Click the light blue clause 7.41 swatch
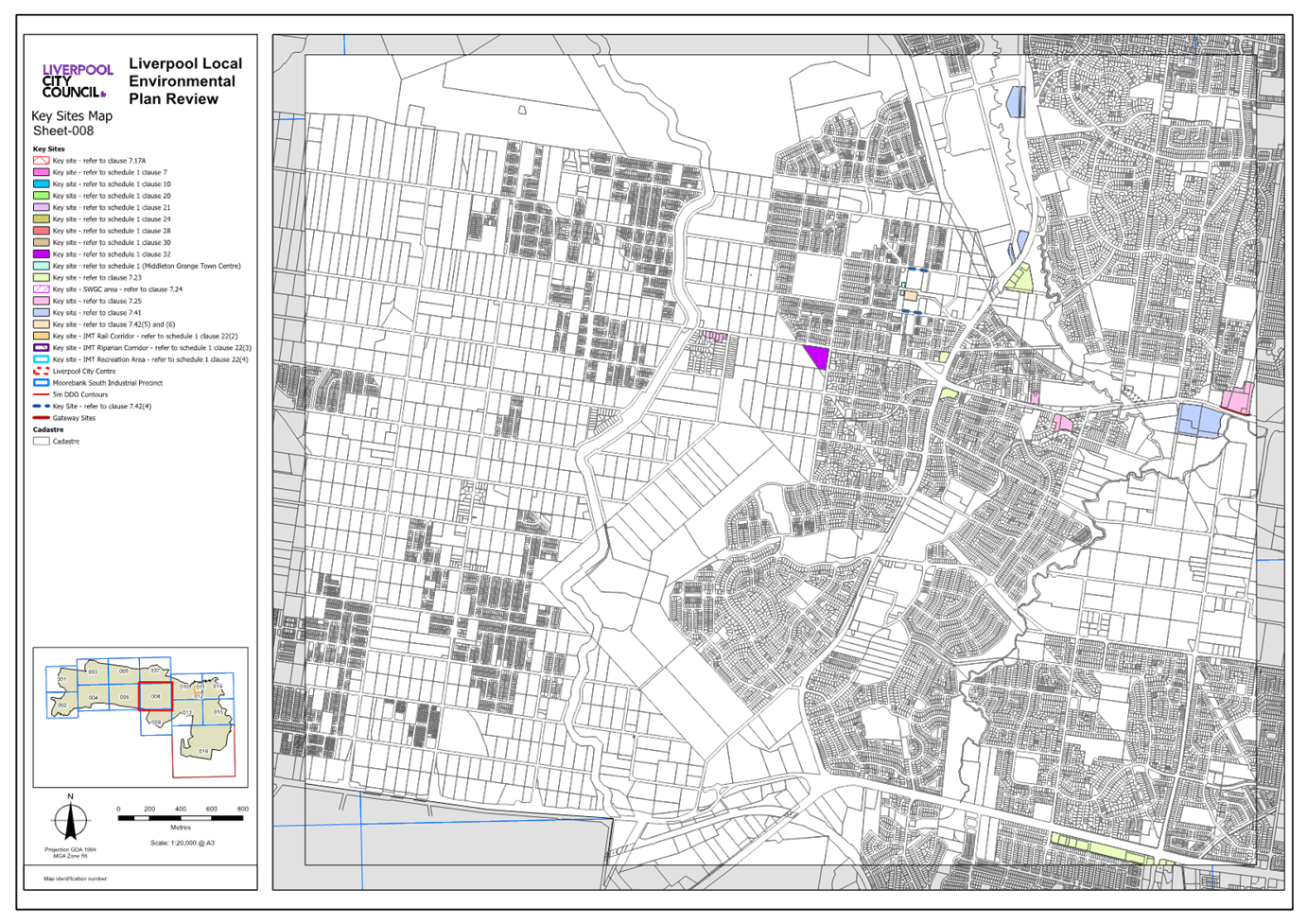 click(x=41, y=313)
